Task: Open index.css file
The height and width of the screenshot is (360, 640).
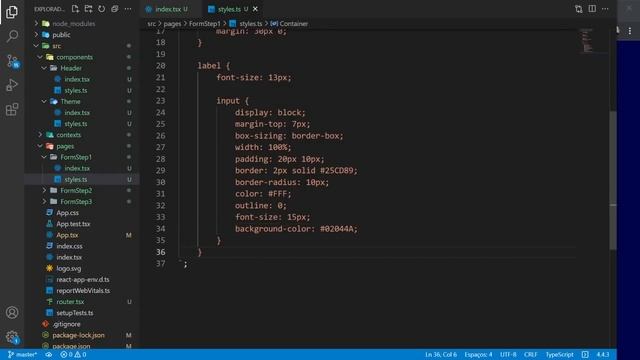Action: click(x=69, y=246)
